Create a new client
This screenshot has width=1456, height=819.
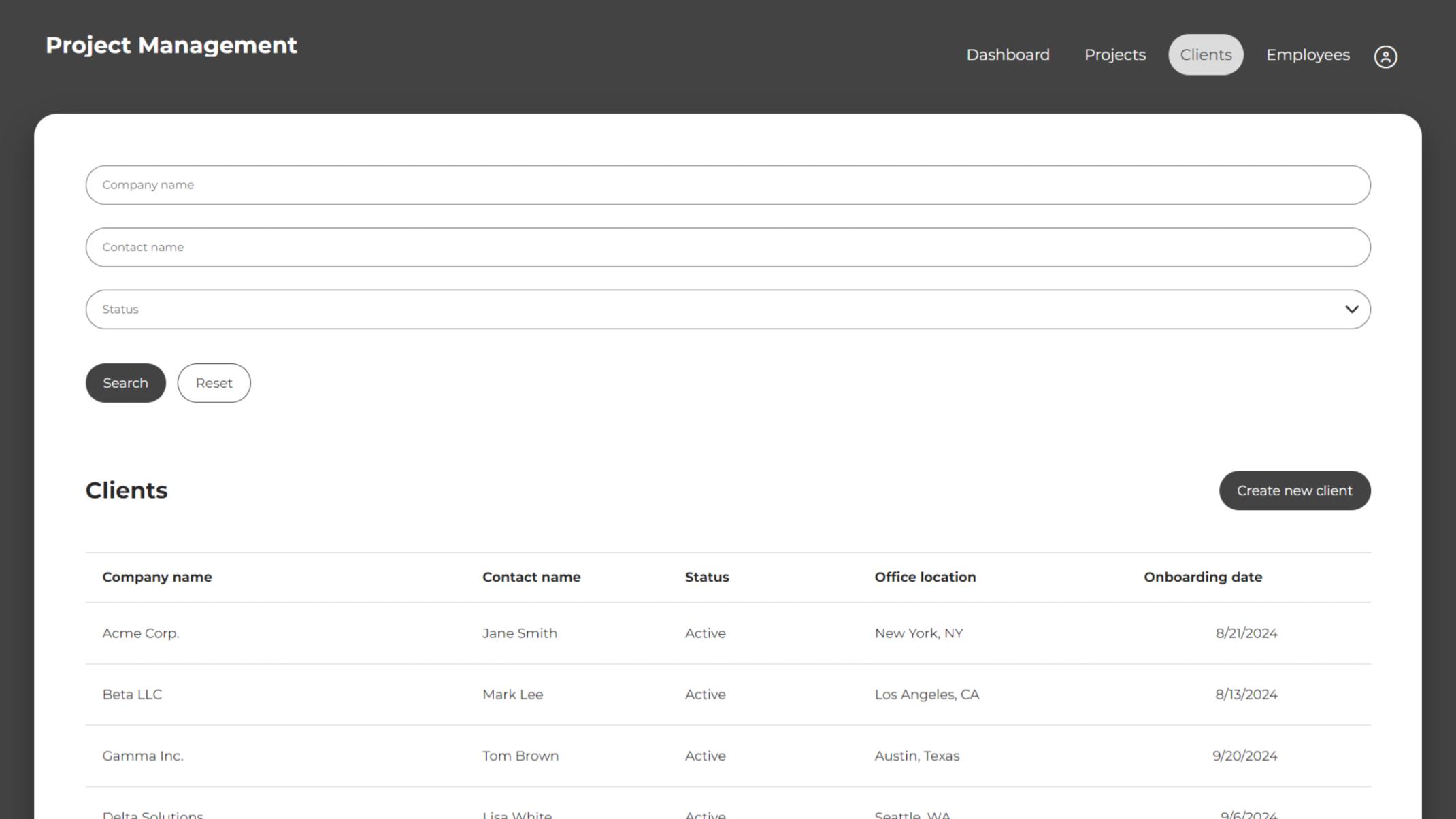[x=1295, y=490]
